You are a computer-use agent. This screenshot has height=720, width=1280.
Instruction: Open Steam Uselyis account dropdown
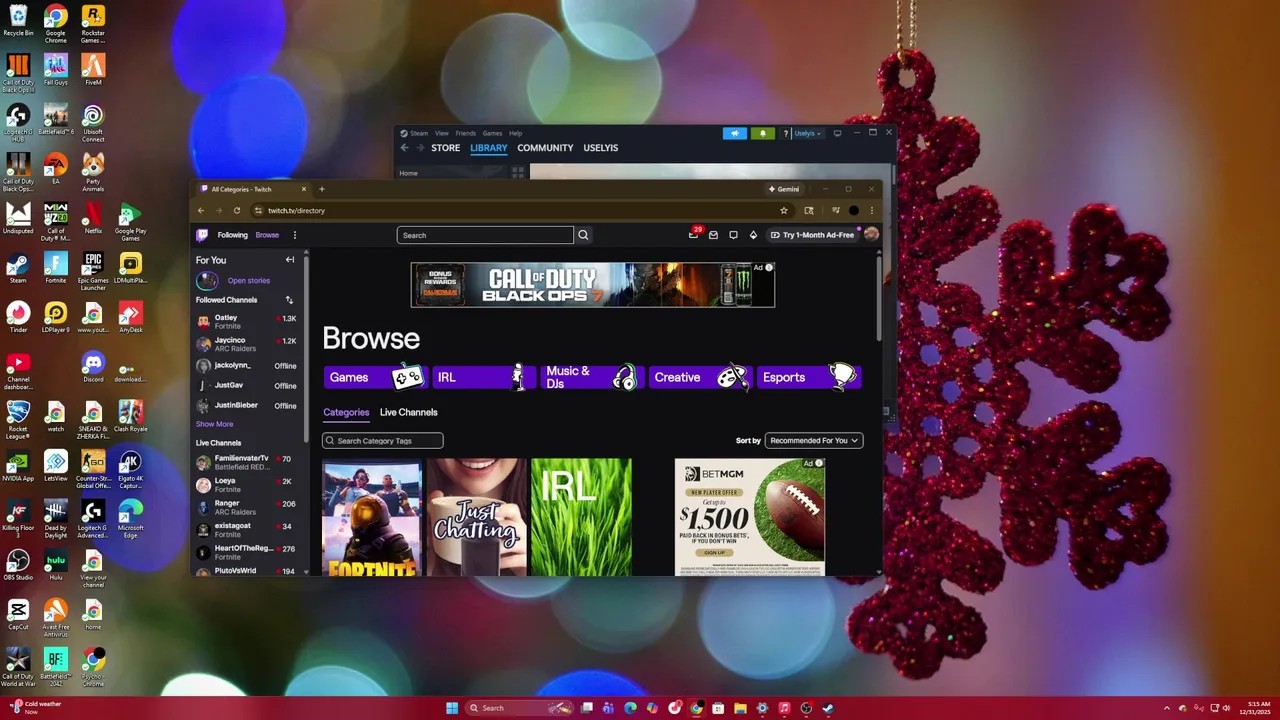[x=807, y=133]
